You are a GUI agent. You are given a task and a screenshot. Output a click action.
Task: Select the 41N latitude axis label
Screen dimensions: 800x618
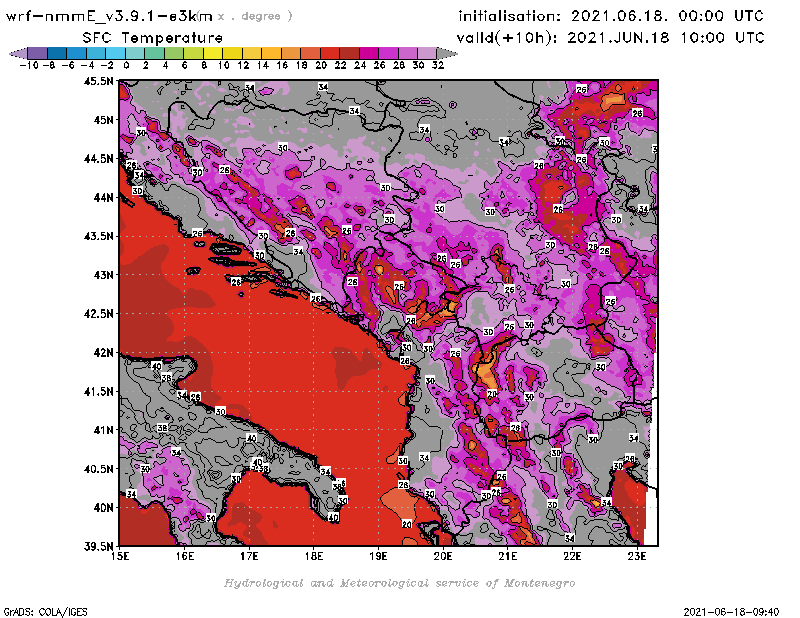click(x=103, y=430)
